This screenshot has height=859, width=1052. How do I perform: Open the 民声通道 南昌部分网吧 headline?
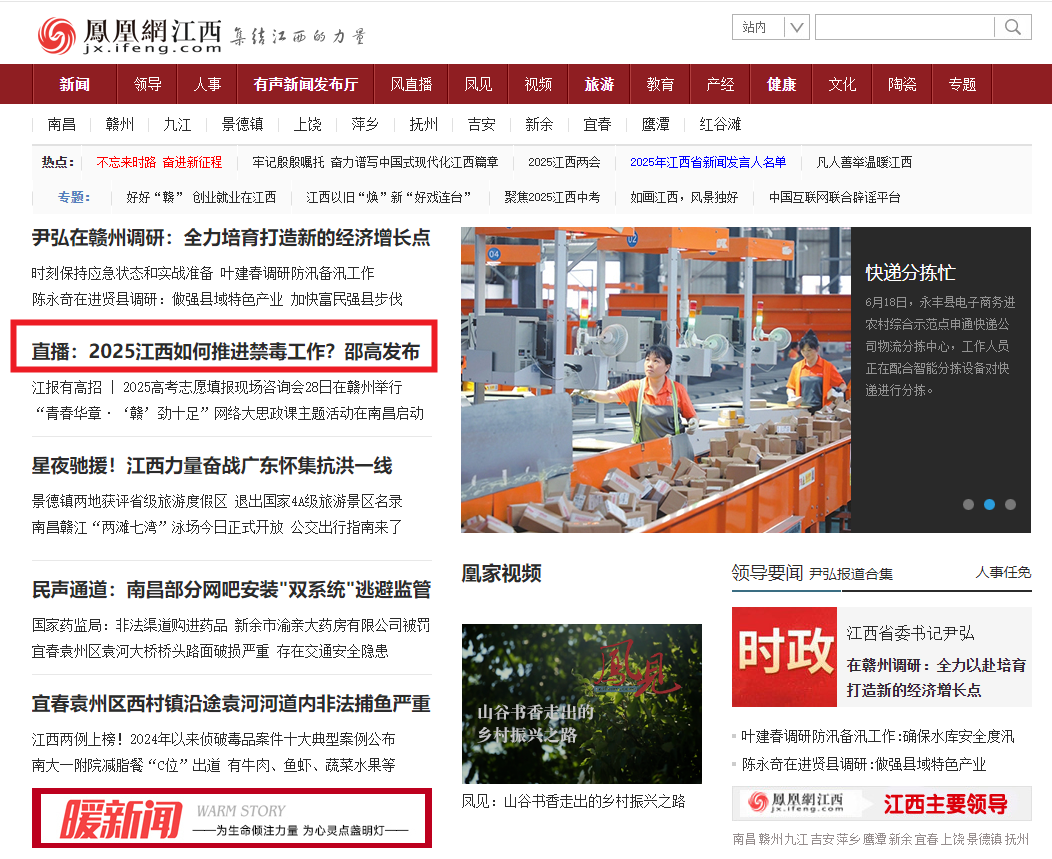(x=231, y=590)
